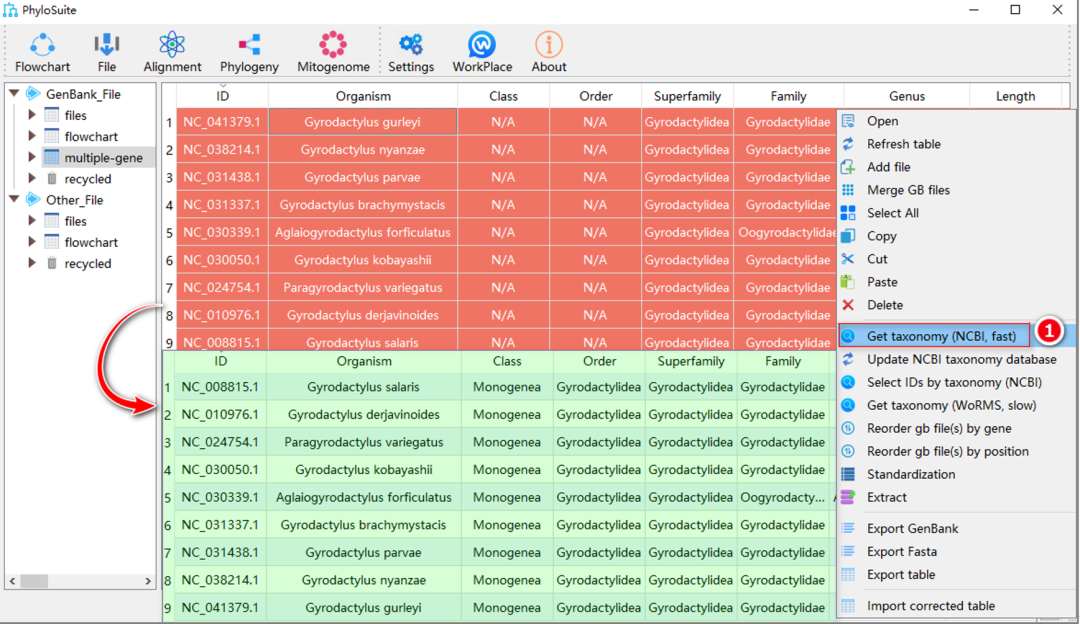Sort by the Length column header
Screen dimensions: 1080x624
coord(1015,96)
